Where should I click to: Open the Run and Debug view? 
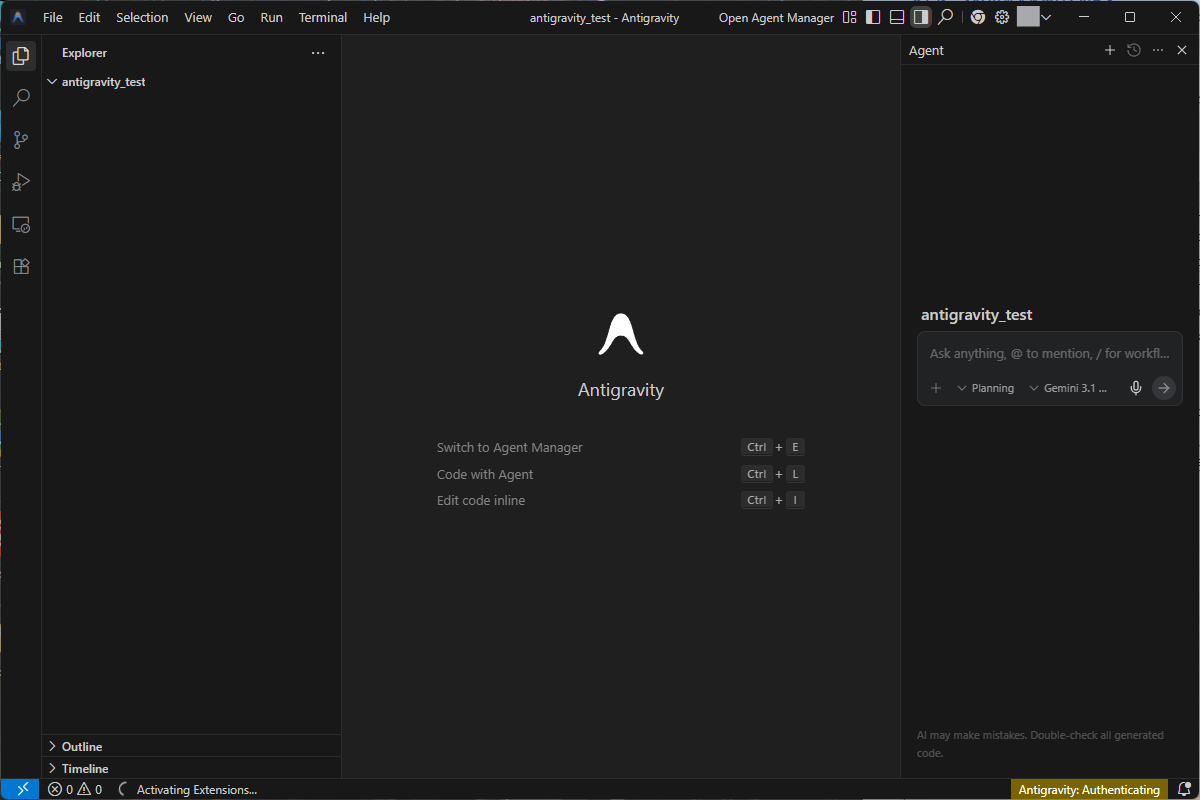coord(20,182)
